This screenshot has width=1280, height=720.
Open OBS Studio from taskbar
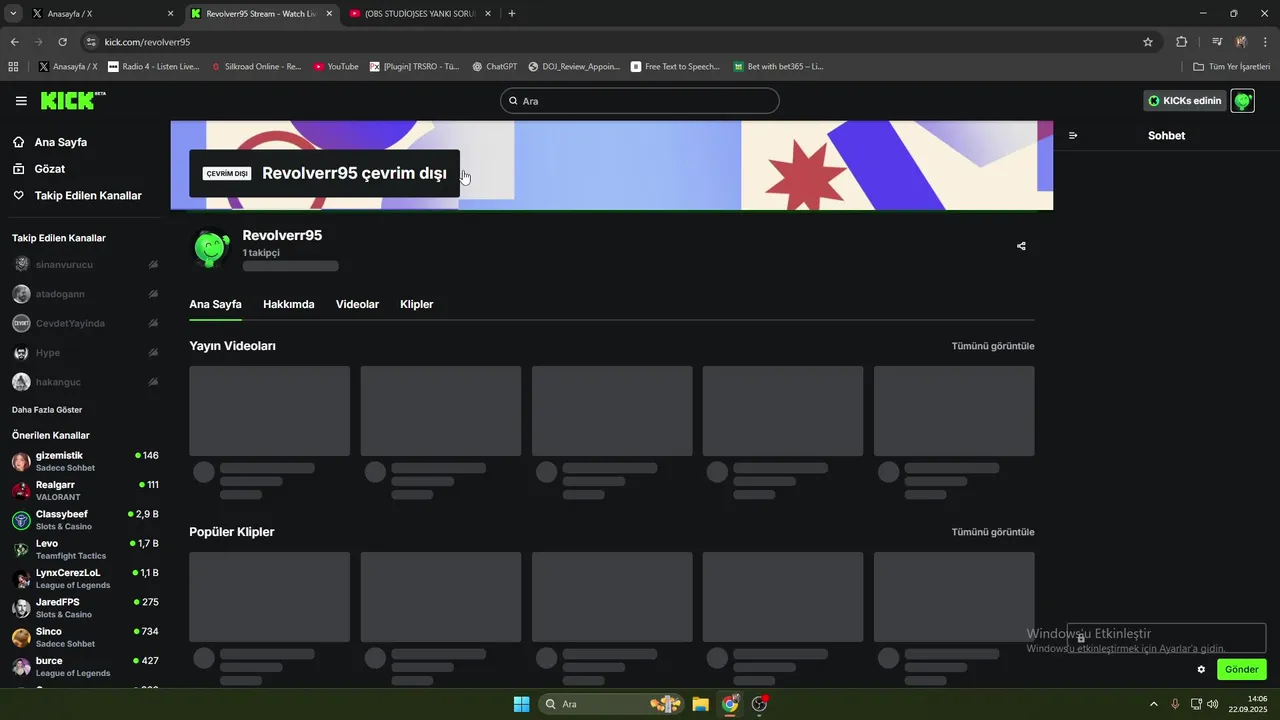point(759,704)
